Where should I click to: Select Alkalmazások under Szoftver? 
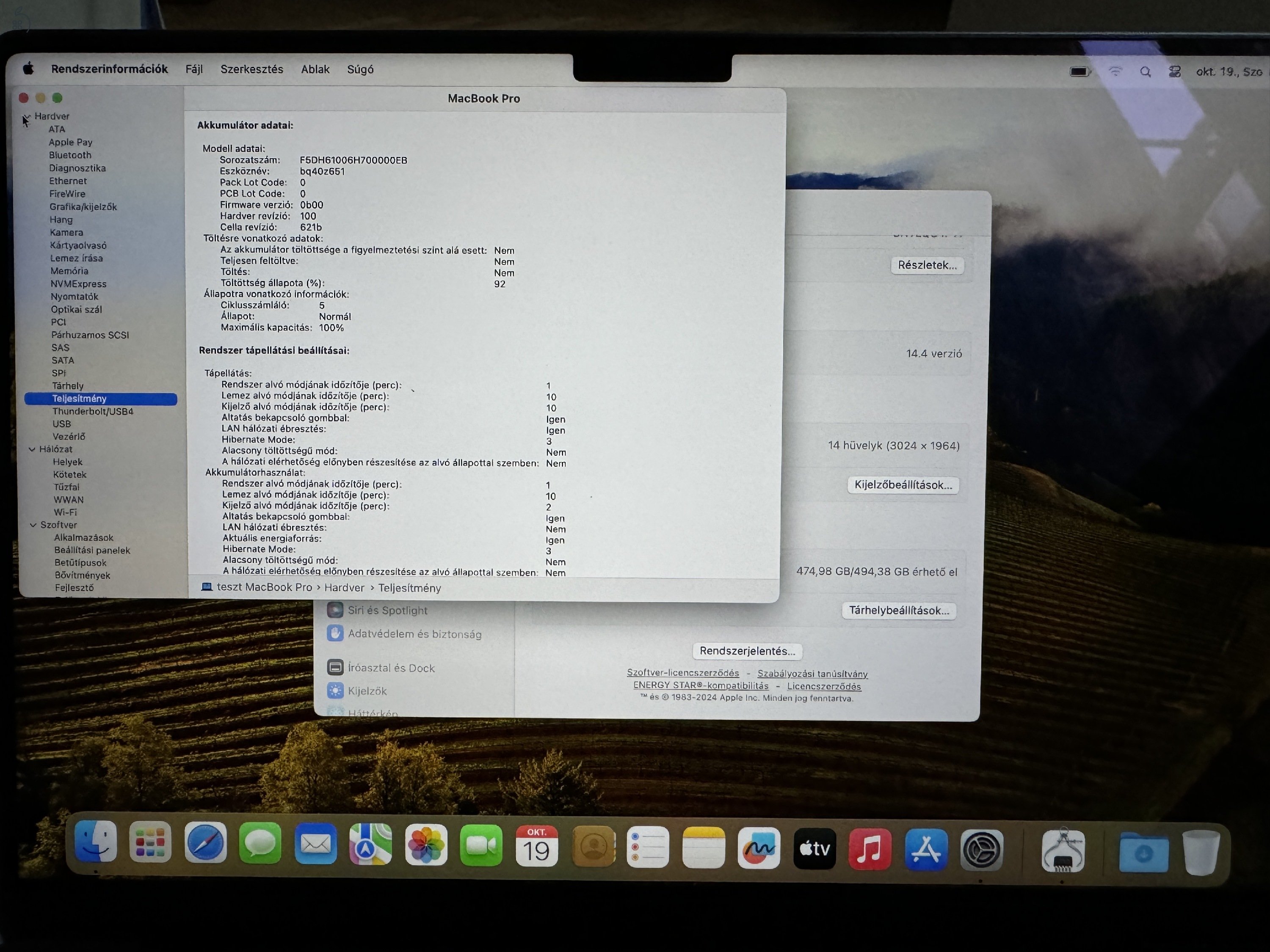coord(84,538)
